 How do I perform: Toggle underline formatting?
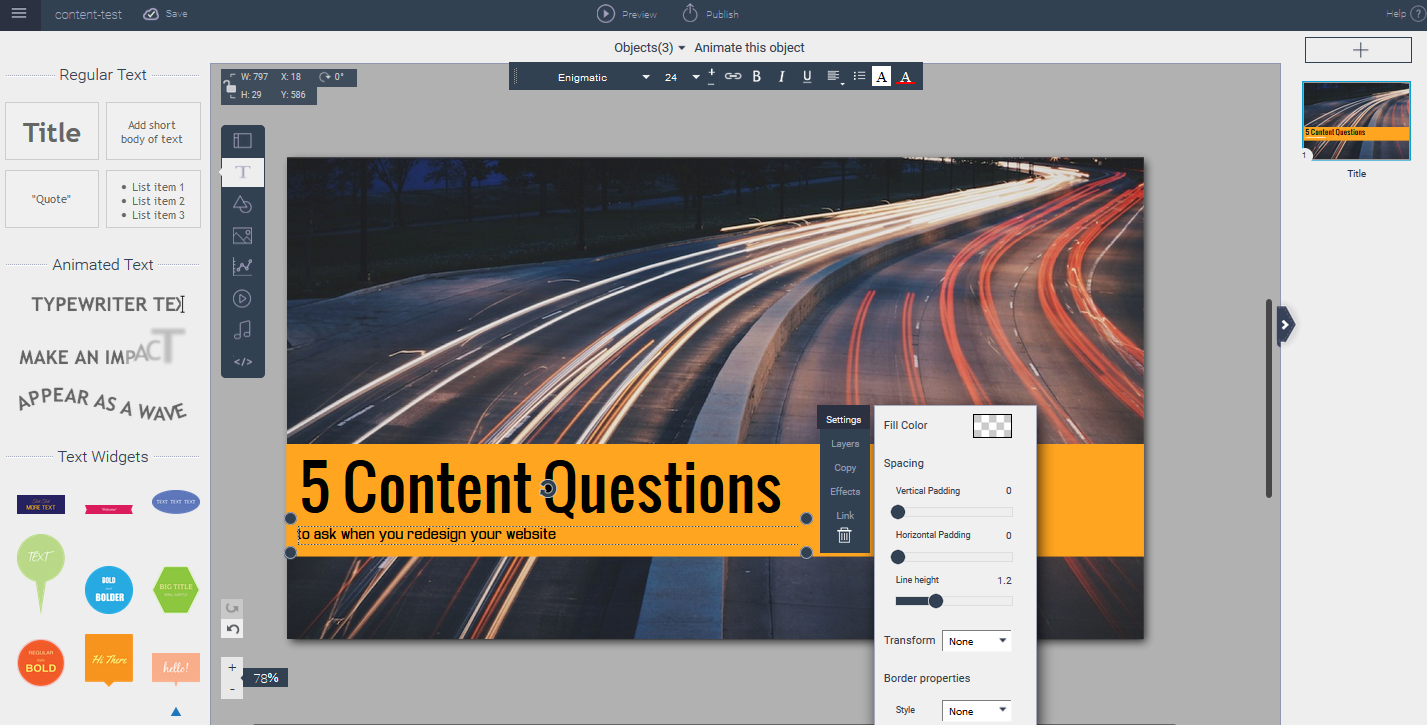pos(806,76)
